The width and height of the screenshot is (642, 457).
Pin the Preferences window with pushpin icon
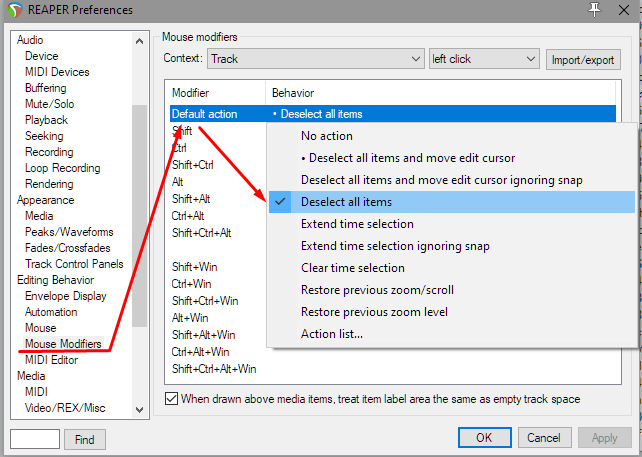(594, 9)
